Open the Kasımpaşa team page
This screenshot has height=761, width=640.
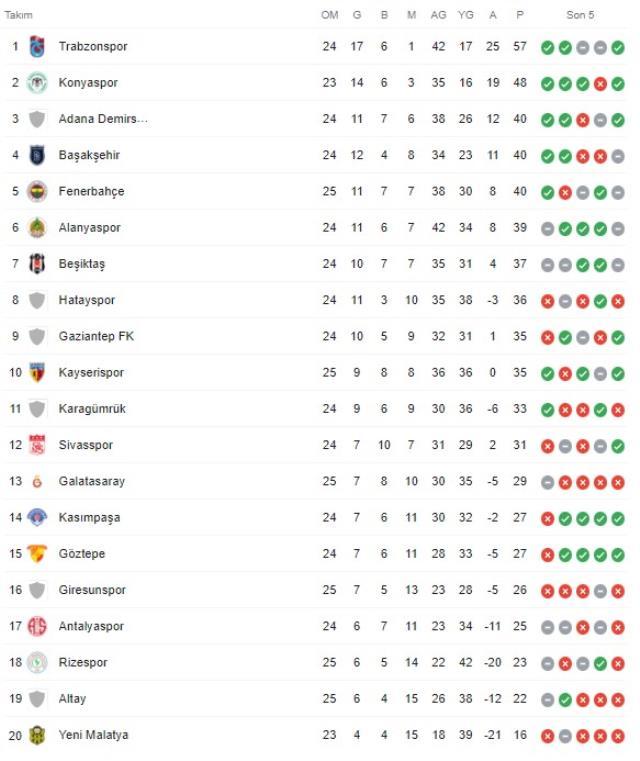tap(91, 518)
